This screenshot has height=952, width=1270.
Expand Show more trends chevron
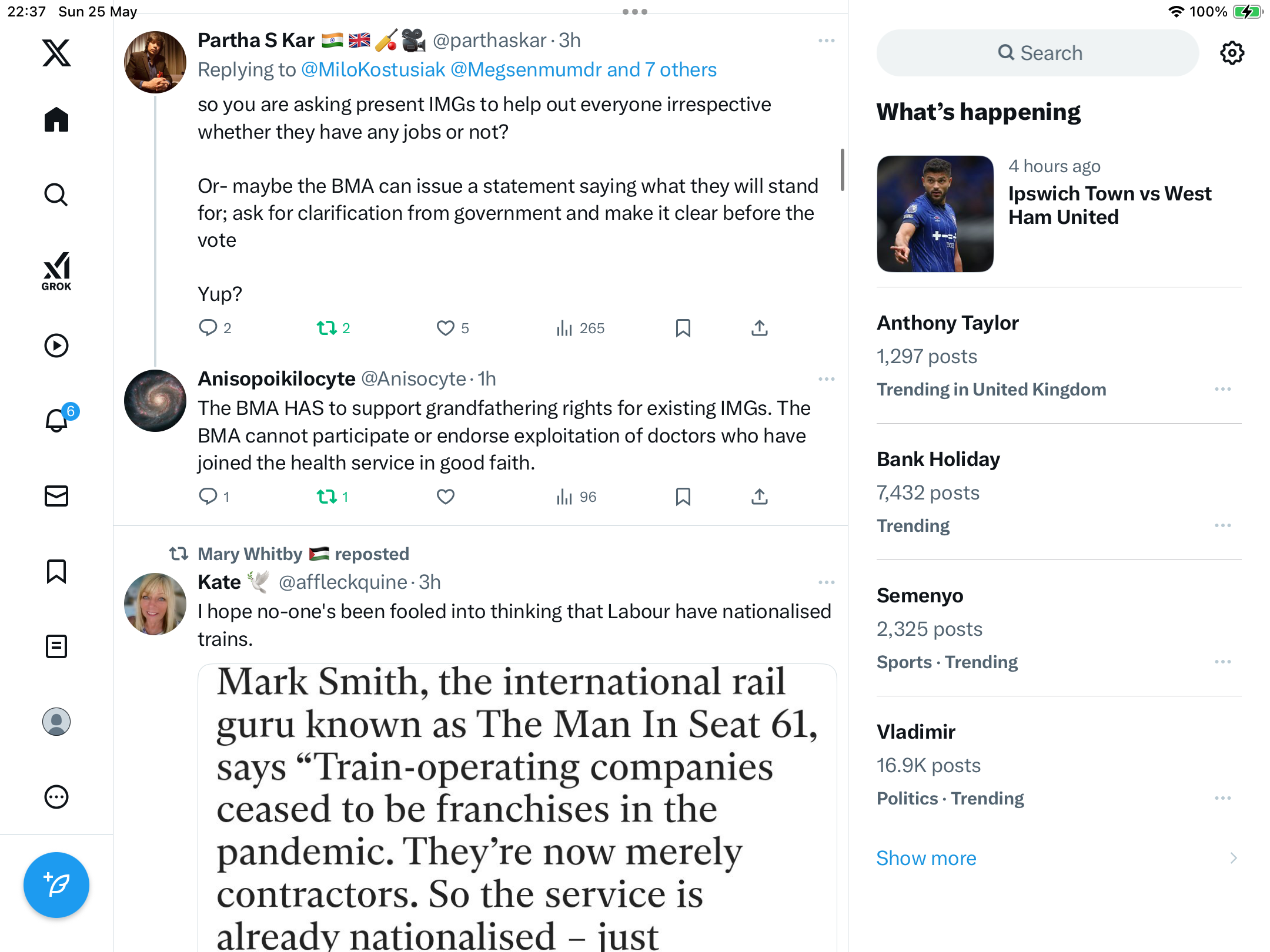[x=1233, y=858]
